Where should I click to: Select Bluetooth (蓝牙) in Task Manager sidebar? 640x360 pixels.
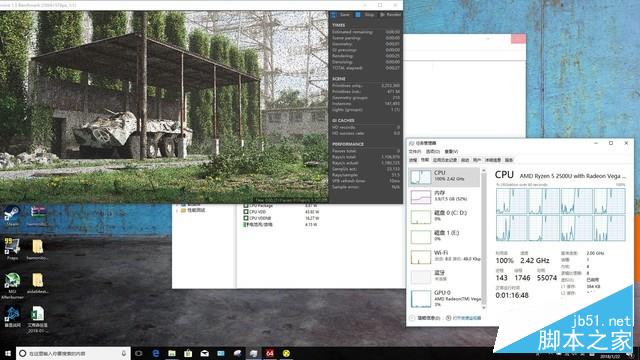click(445, 277)
